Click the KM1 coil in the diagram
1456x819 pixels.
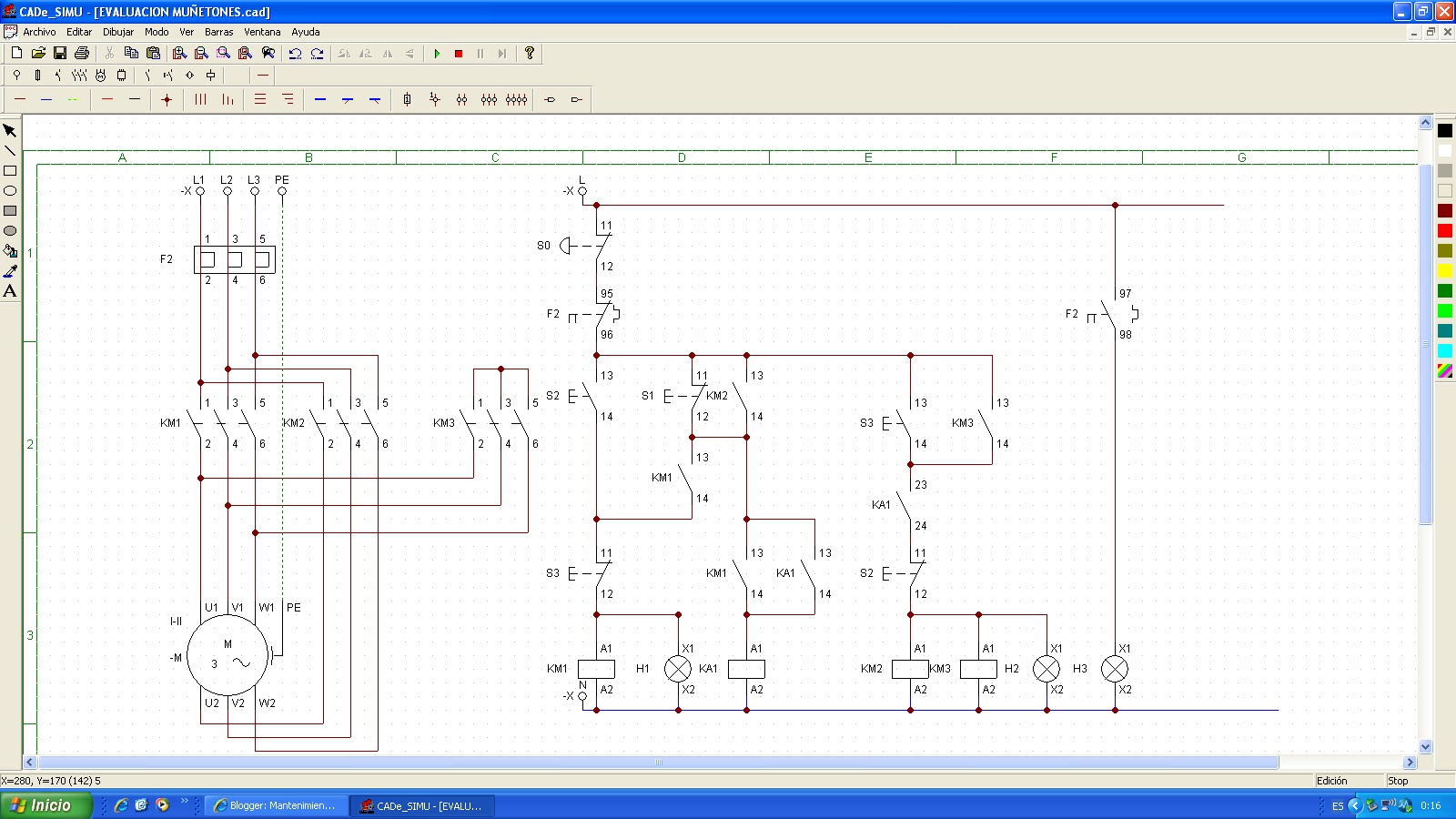596,669
